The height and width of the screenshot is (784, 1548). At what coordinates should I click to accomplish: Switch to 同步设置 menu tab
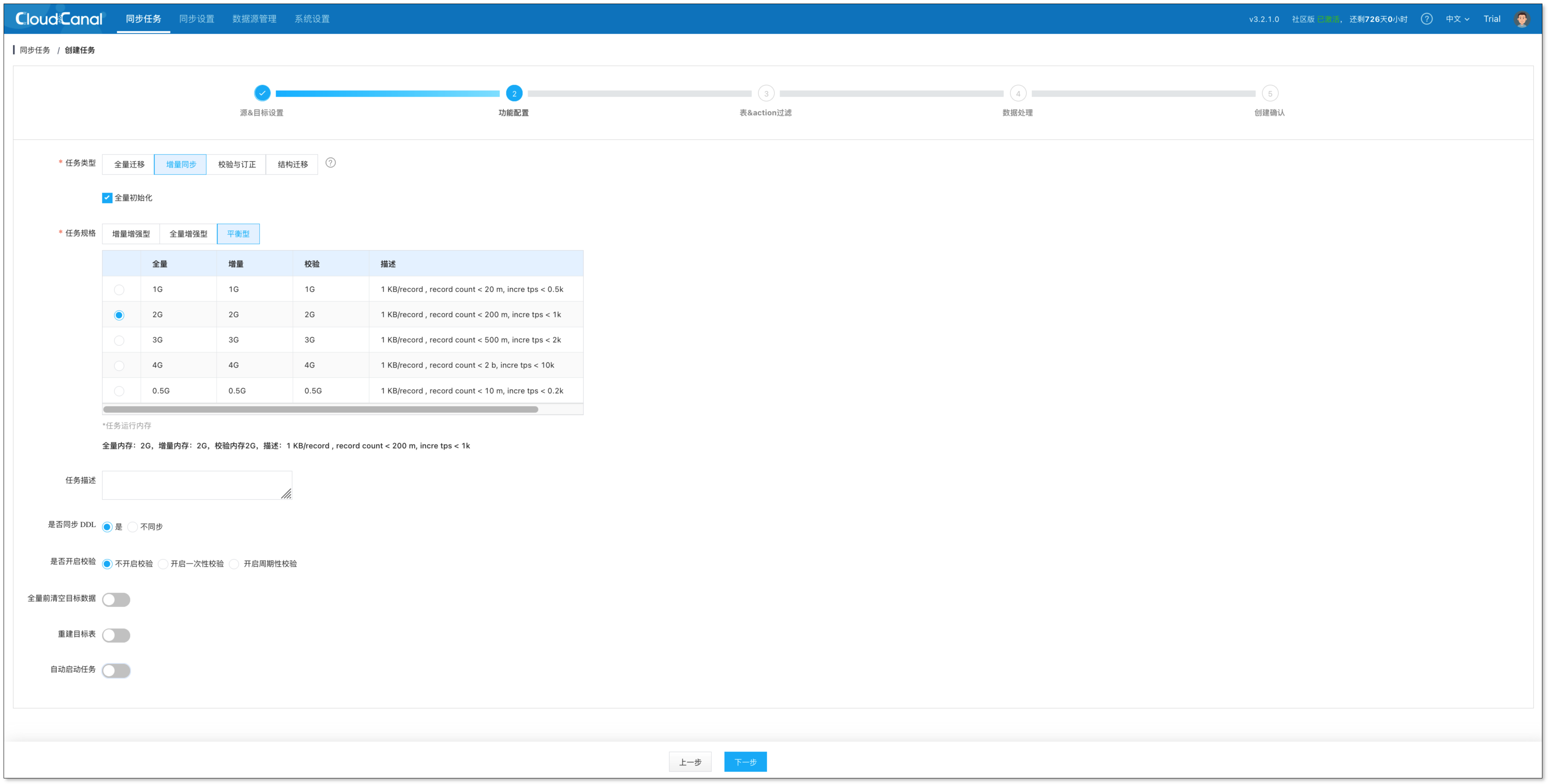click(197, 18)
